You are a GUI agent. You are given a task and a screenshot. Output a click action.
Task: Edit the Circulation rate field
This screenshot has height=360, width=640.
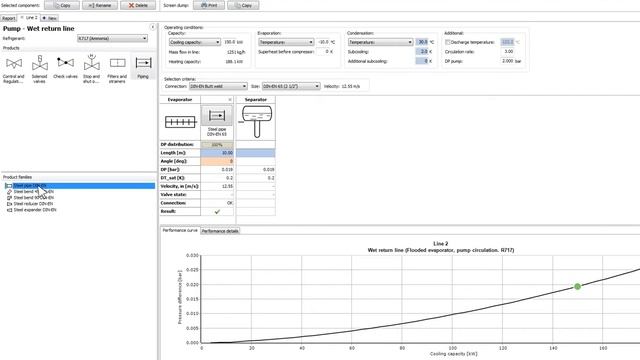[507, 52]
